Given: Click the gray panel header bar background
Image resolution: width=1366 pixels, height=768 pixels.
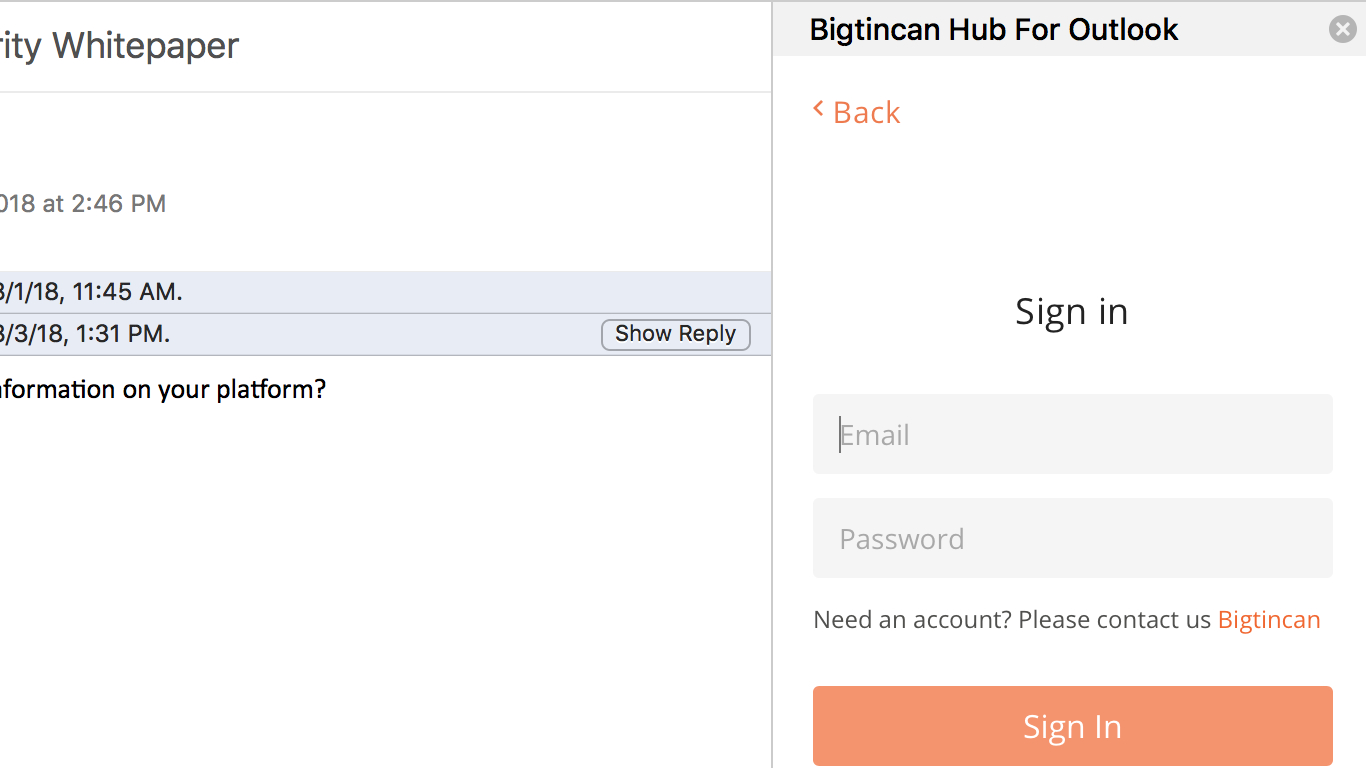Looking at the screenshot, I should pos(1250,30).
